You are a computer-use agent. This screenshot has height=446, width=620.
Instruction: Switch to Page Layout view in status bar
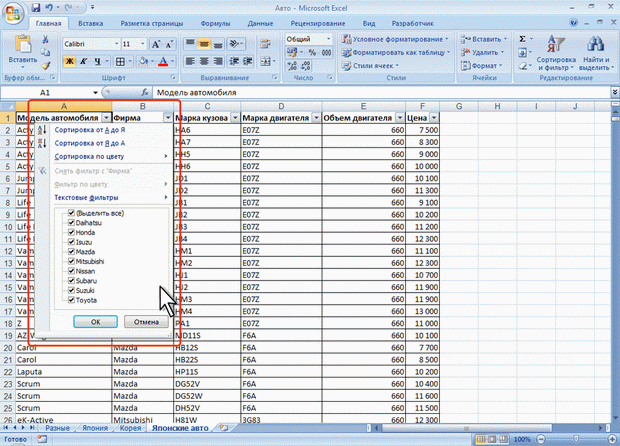pos(492,439)
